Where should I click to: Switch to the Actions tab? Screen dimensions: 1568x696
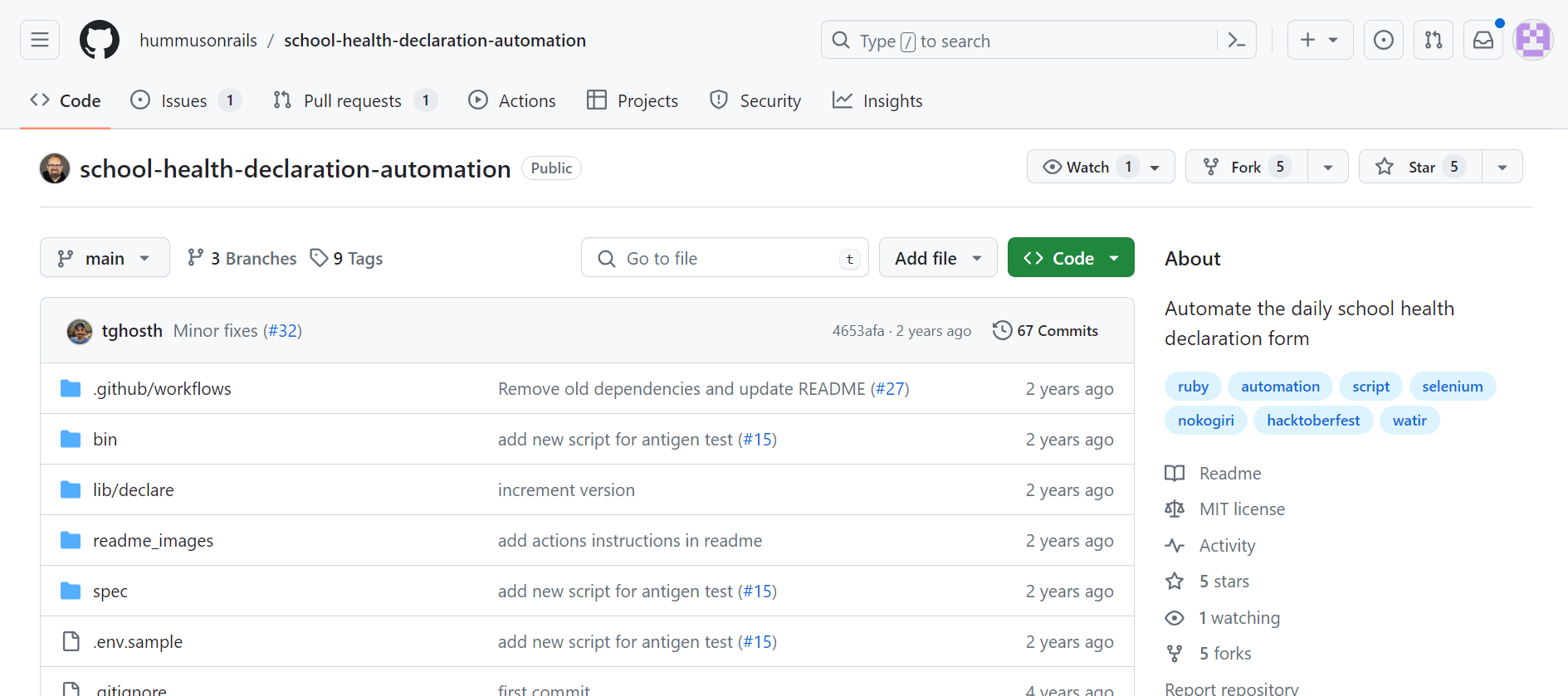(x=512, y=101)
